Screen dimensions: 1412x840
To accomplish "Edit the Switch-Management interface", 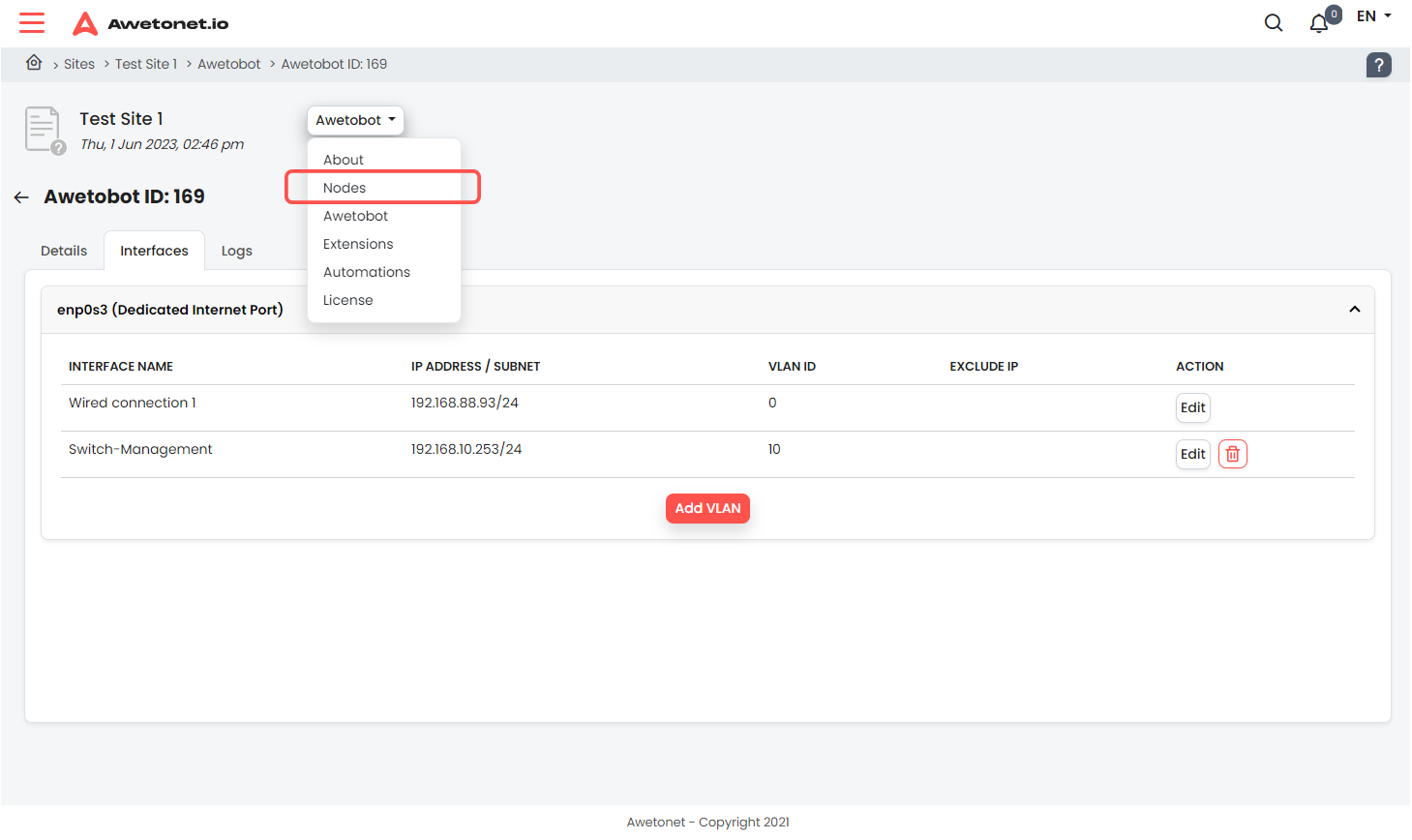I will tap(1192, 454).
